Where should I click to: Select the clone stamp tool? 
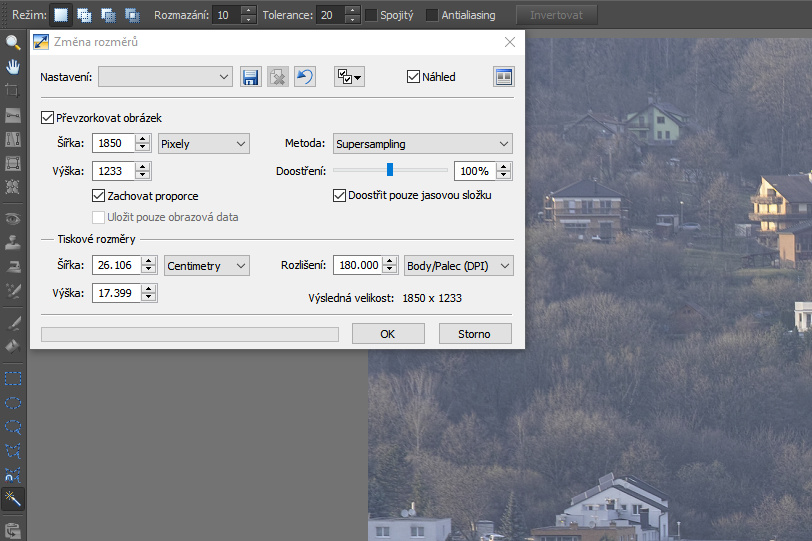(13, 242)
